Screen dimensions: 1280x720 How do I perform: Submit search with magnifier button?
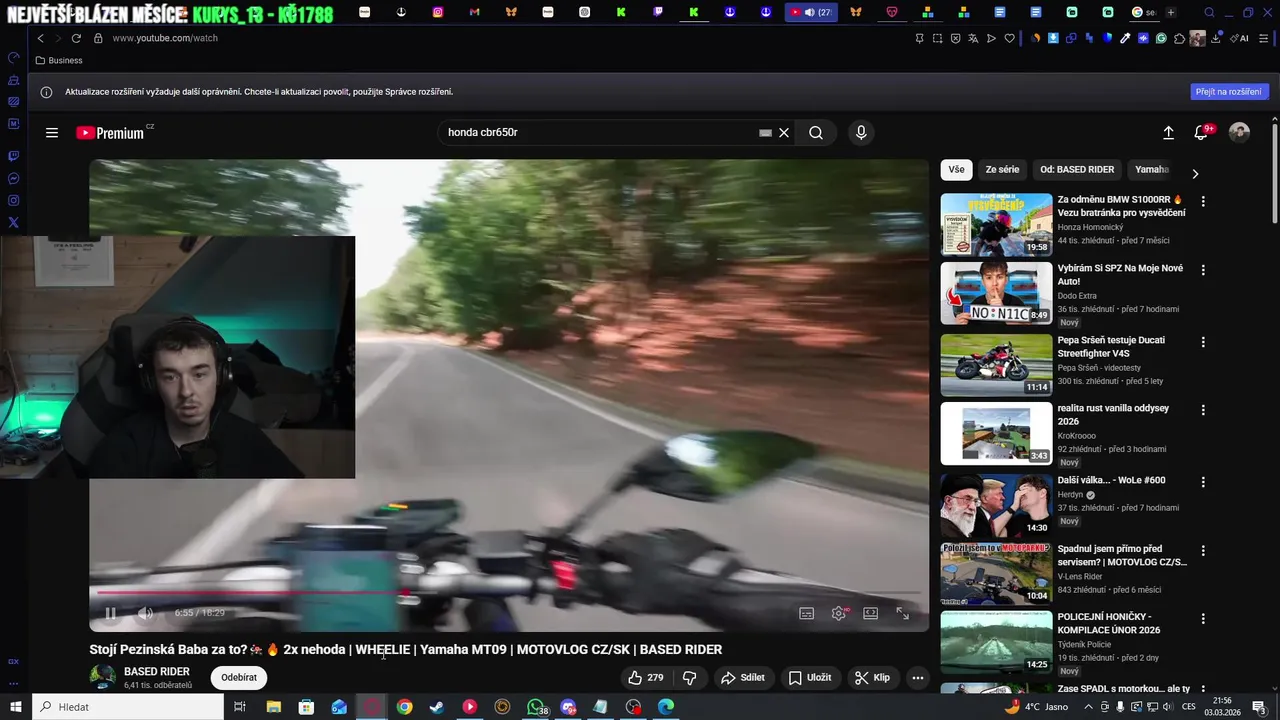pos(816,133)
